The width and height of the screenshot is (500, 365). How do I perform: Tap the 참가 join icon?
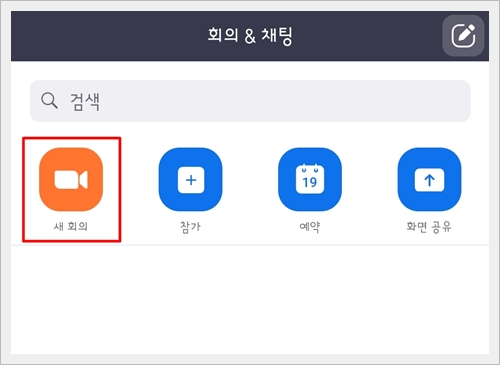click(x=190, y=179)
